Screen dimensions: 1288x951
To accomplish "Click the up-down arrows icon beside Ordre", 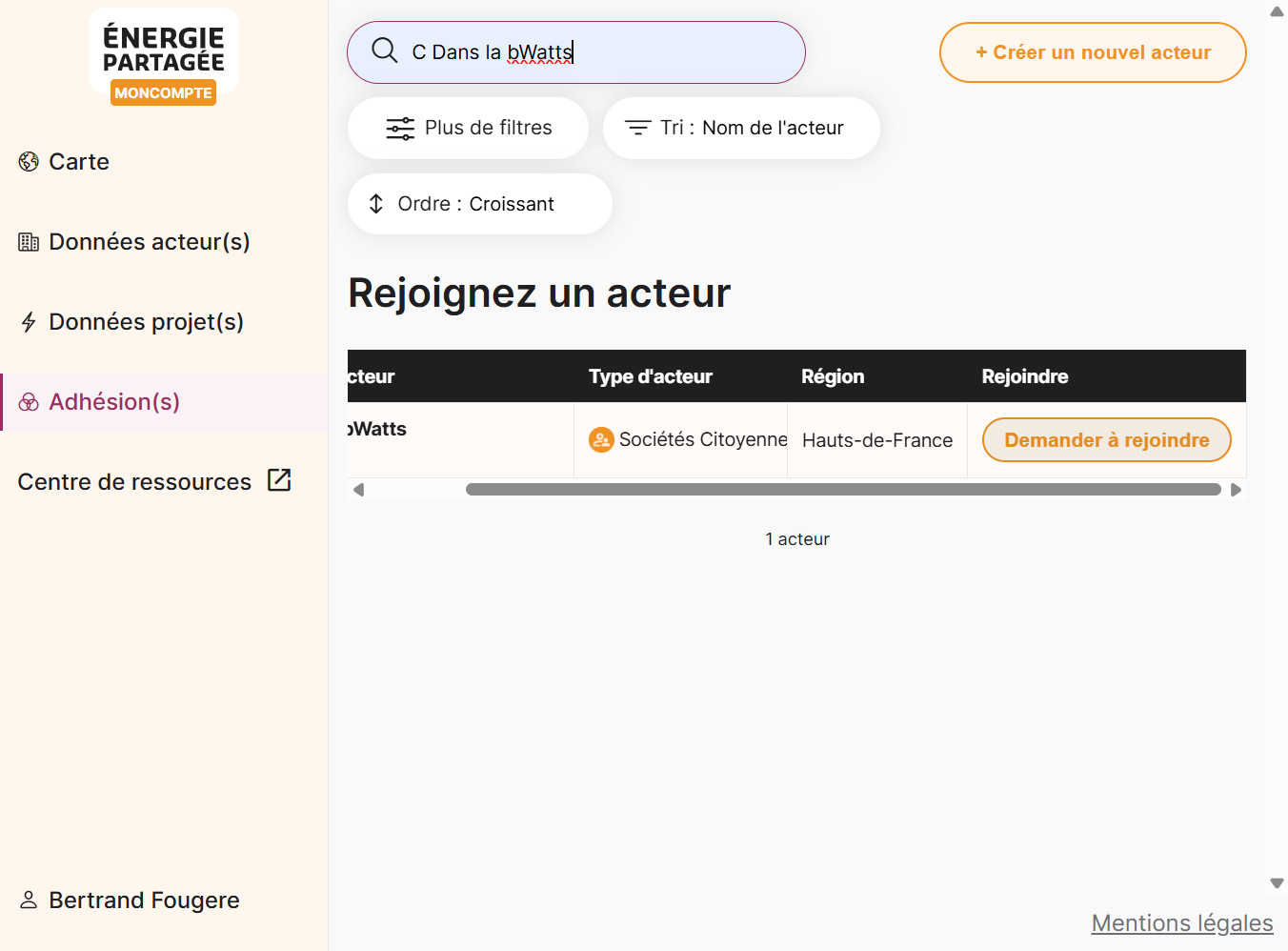I will coord(376,204).
